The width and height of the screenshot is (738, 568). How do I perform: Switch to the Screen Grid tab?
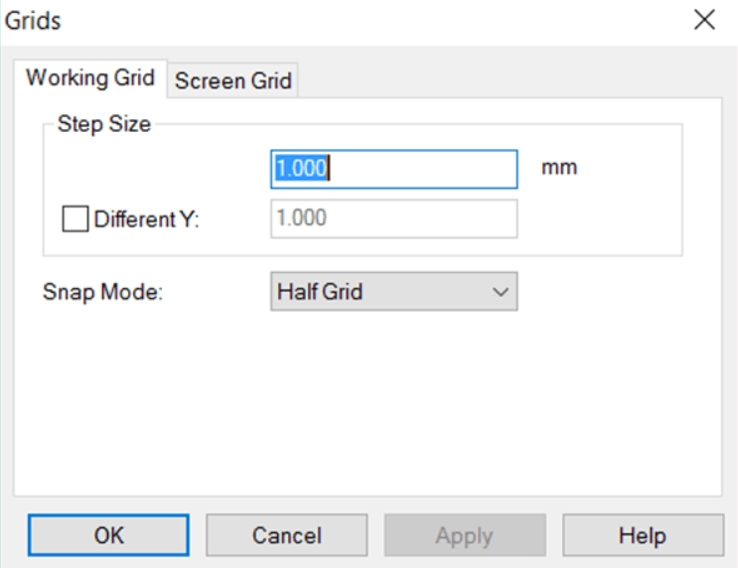point(233,81)
